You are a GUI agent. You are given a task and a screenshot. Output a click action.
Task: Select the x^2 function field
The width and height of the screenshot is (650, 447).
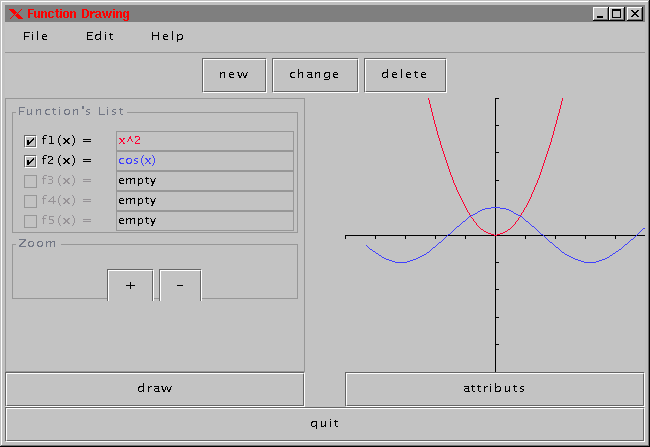pos(205,141)
